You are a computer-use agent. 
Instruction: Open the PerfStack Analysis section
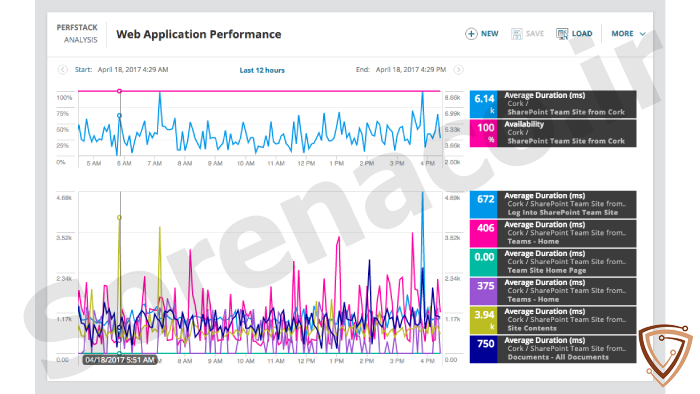[77, 34]
